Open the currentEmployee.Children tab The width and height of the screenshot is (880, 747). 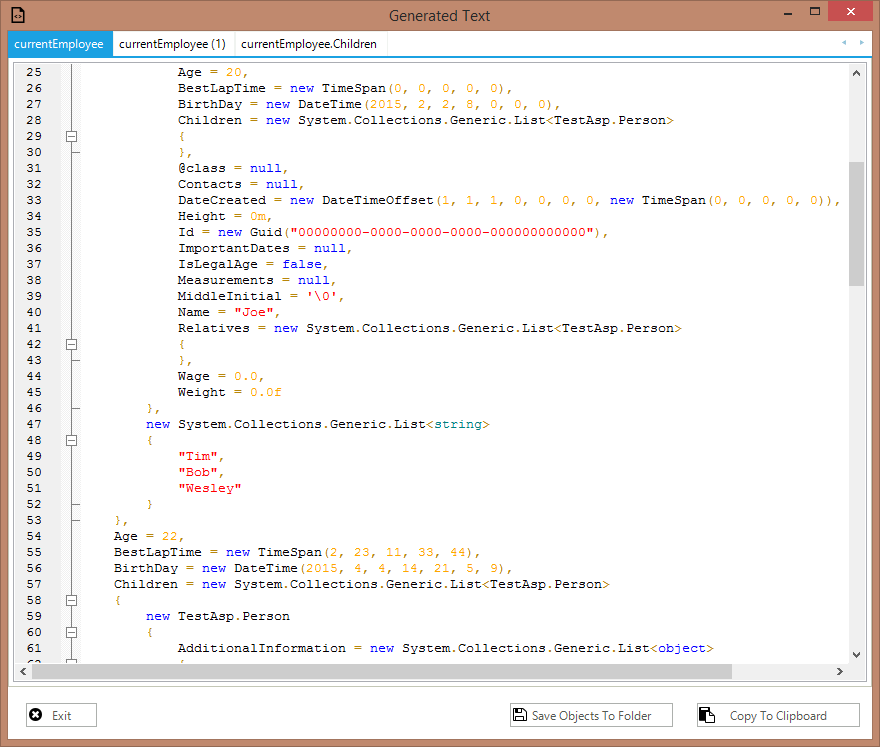coord(309,44)
